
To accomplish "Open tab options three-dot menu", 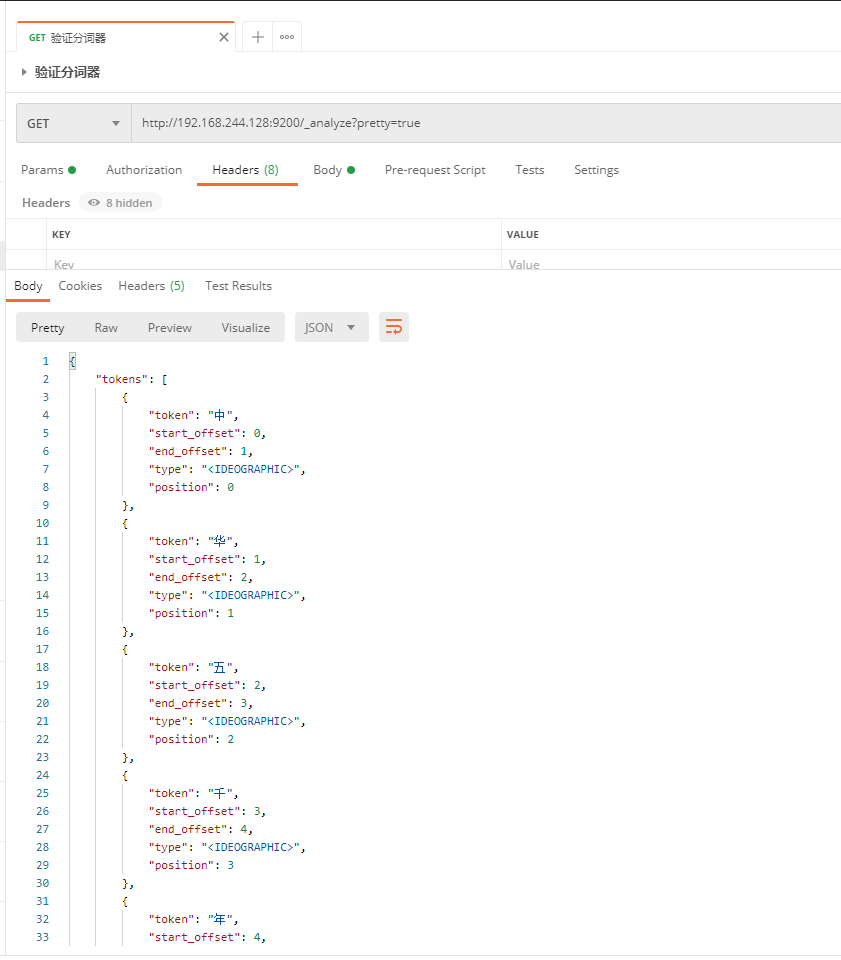I will tap(287, 37).
